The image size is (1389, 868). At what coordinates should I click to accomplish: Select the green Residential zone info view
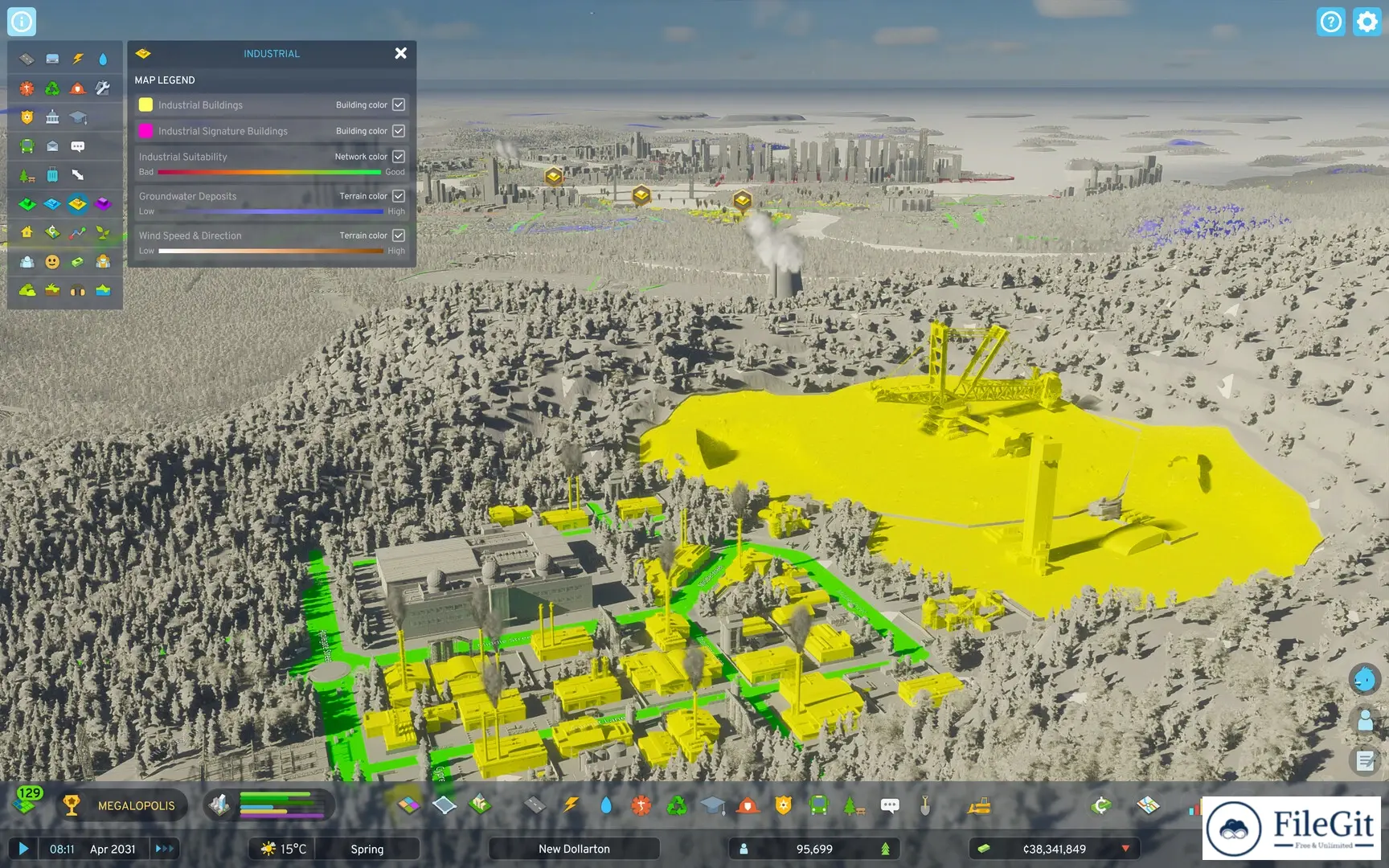[27, 204]
